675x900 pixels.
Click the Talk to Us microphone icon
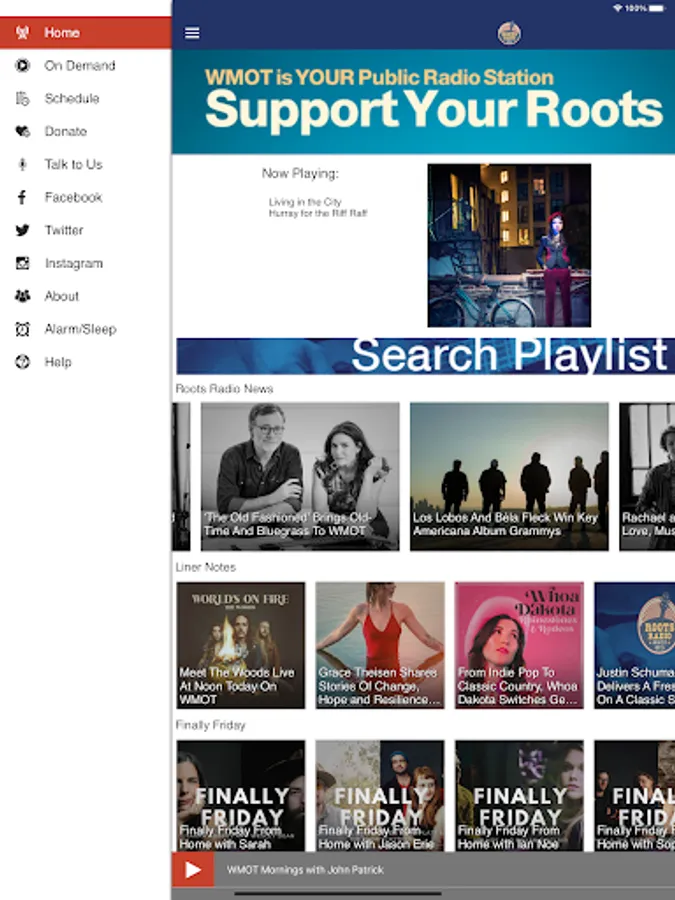coord(22,165)
